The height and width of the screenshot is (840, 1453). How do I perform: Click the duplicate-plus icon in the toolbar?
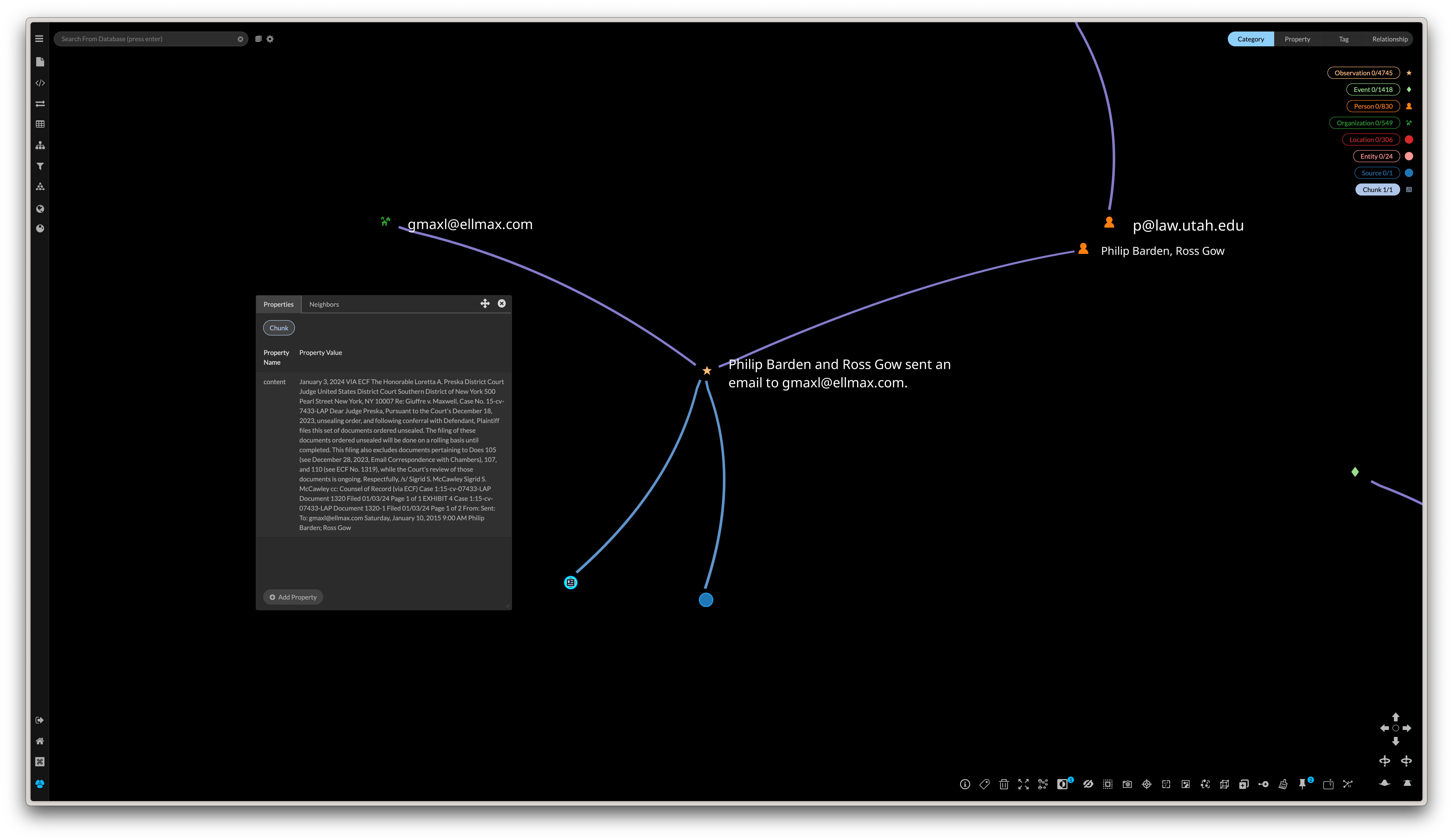1244,784
